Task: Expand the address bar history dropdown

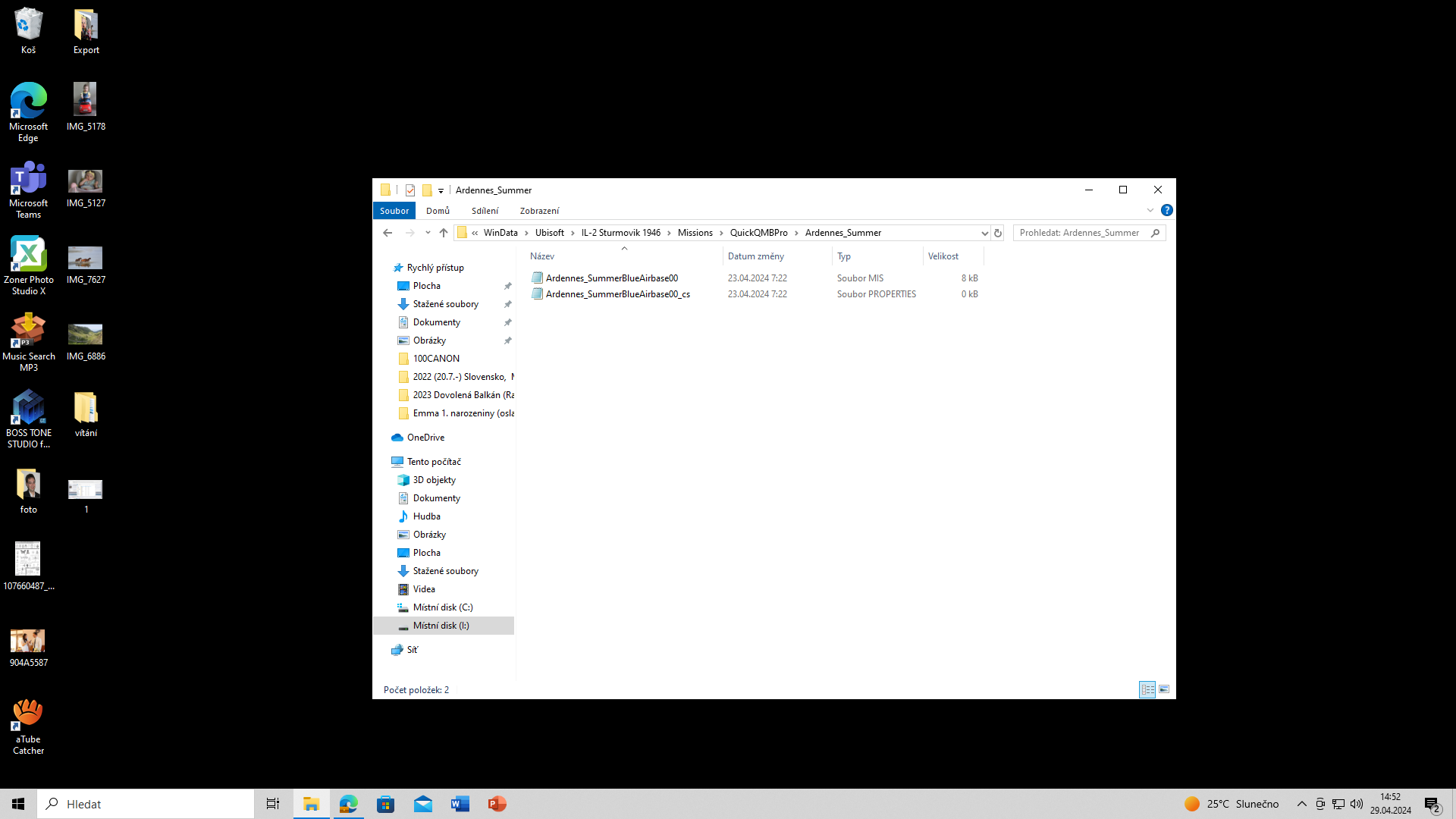Action: tap(984, 233)
